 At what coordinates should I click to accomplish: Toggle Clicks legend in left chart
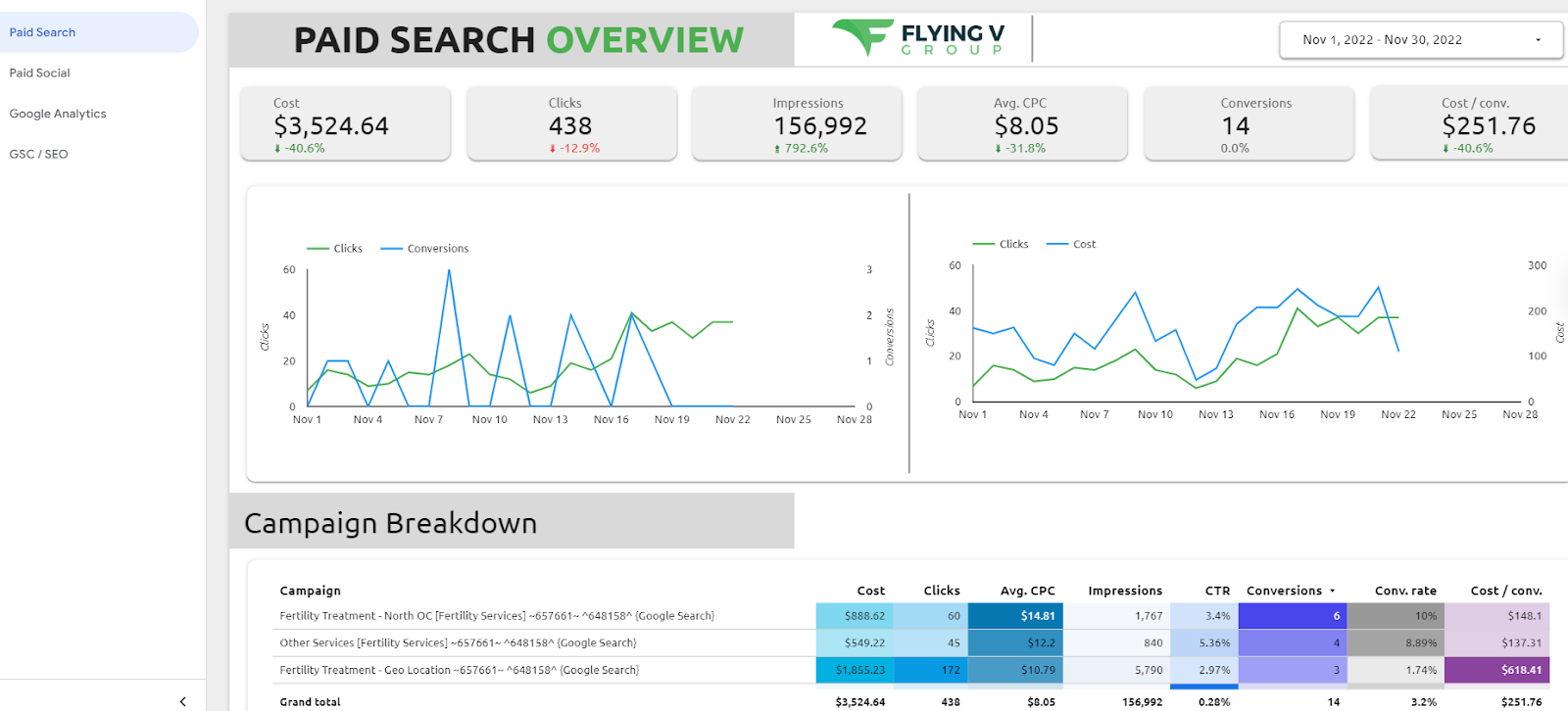click(x=334, y=249)
